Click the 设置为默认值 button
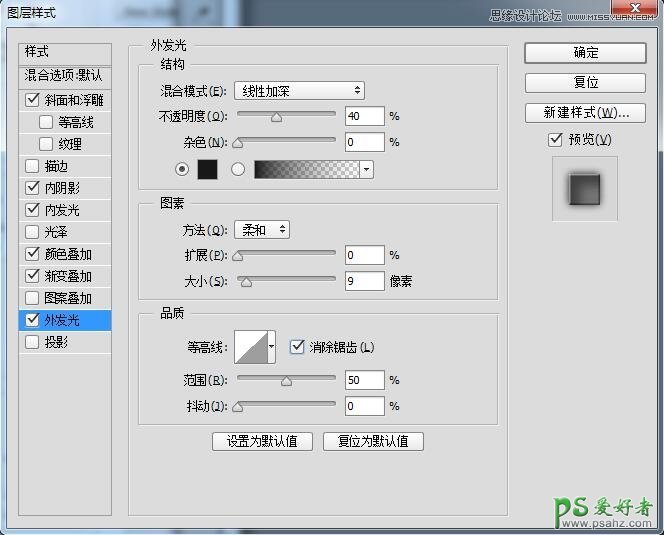This screenshot has width=664, height=535. 262,441
